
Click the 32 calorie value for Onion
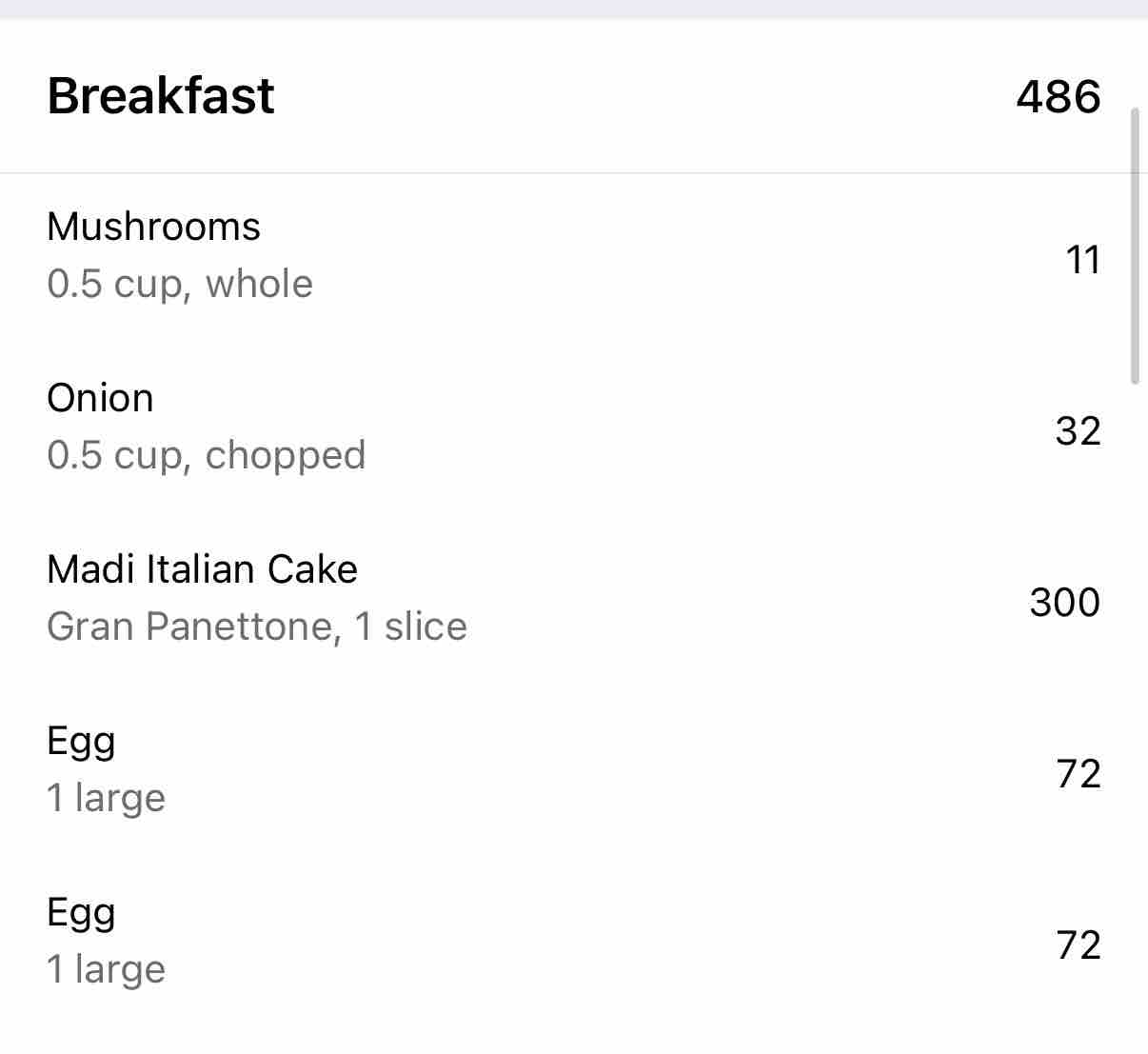click(x=1078, y=431)
